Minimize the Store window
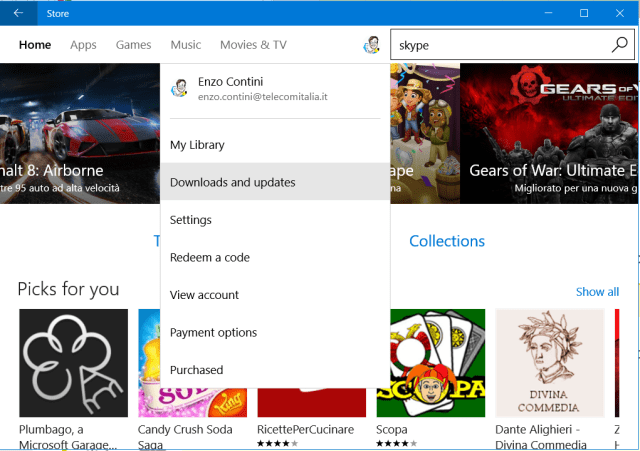This screenshot has width=640, height=451. pyautogui.click(x=549, y=13)
